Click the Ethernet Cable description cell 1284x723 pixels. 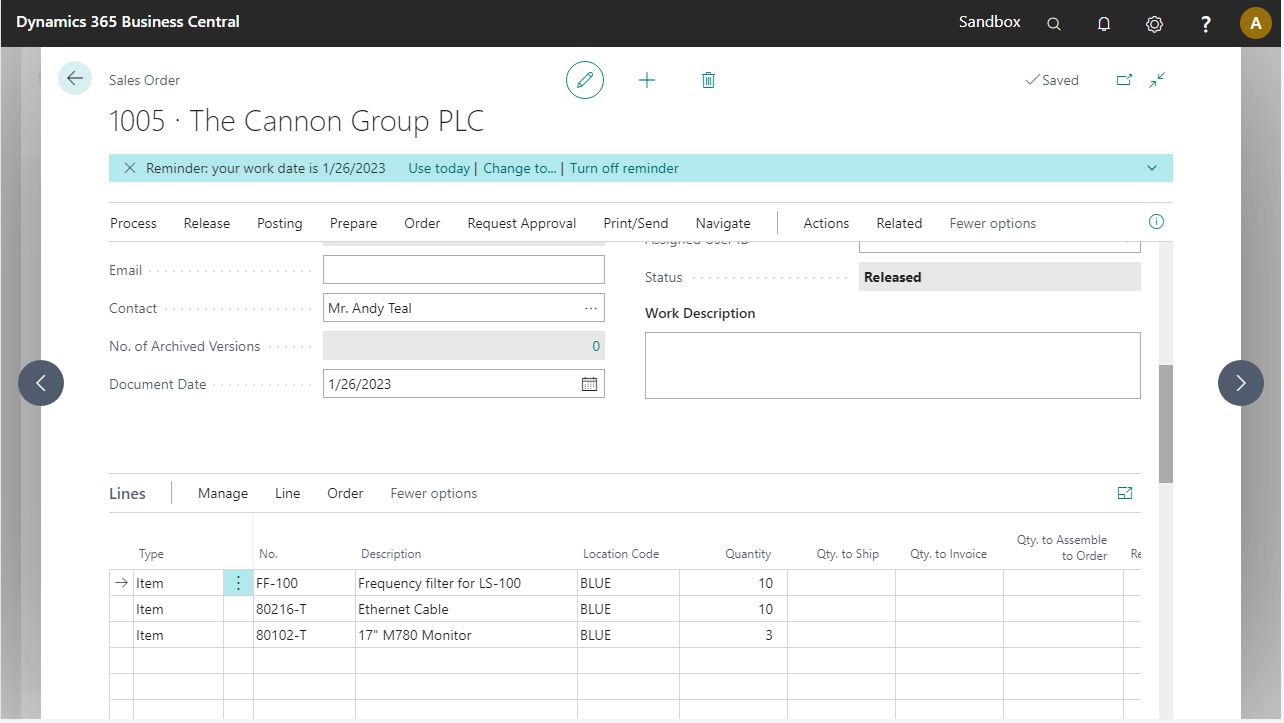click(466, 609)
